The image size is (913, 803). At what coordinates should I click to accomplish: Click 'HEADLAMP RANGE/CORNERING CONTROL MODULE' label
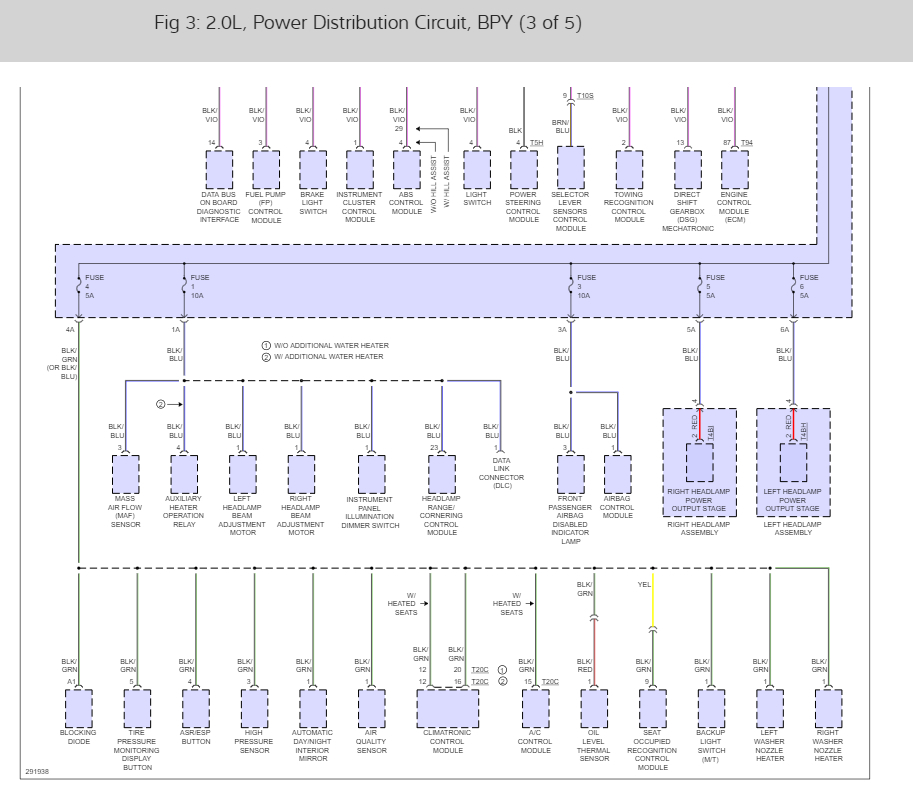click(x=441, y=516)
